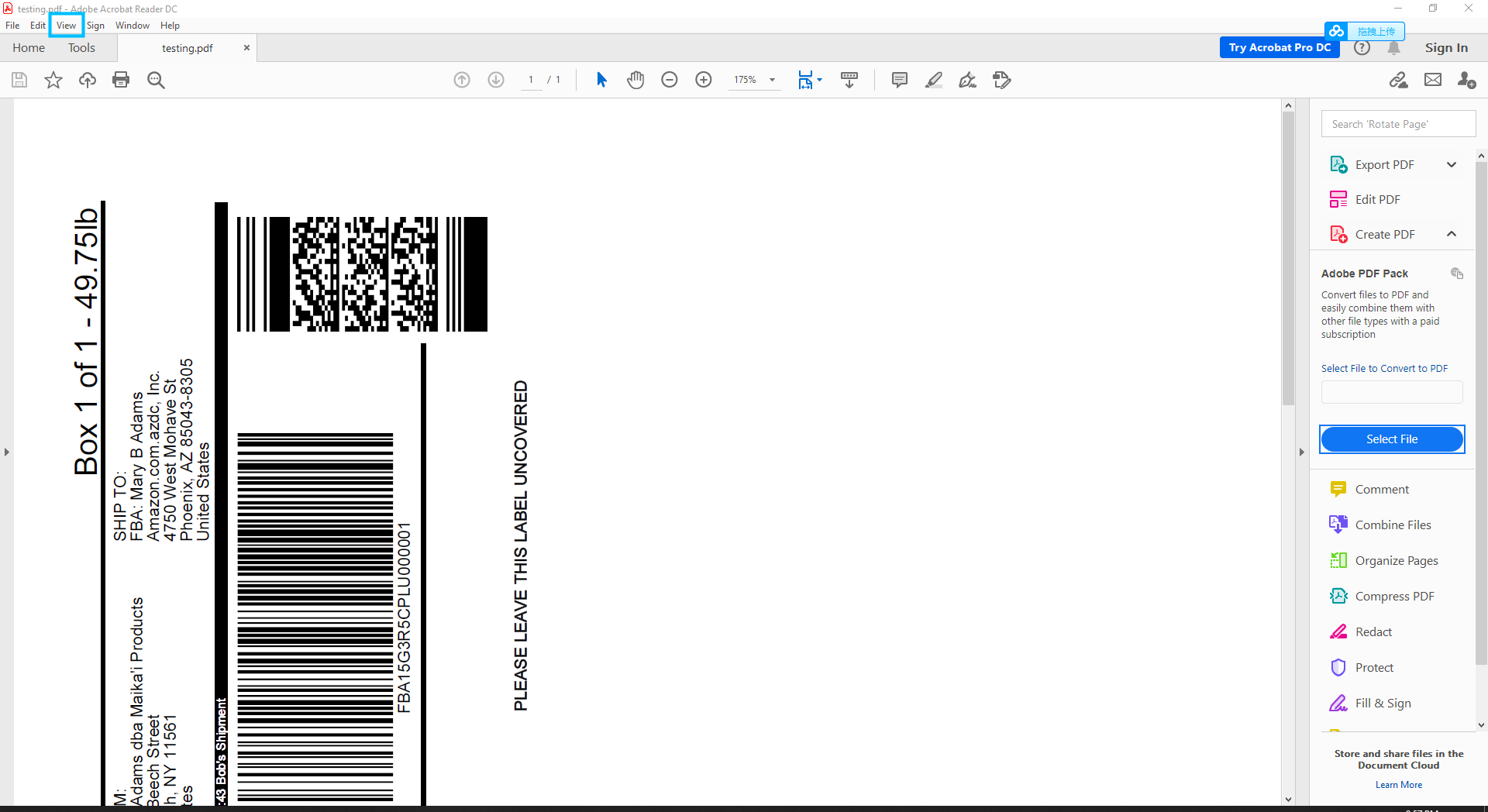Click the Select File button
The image size is (1488, 812).
(1392, 439)
